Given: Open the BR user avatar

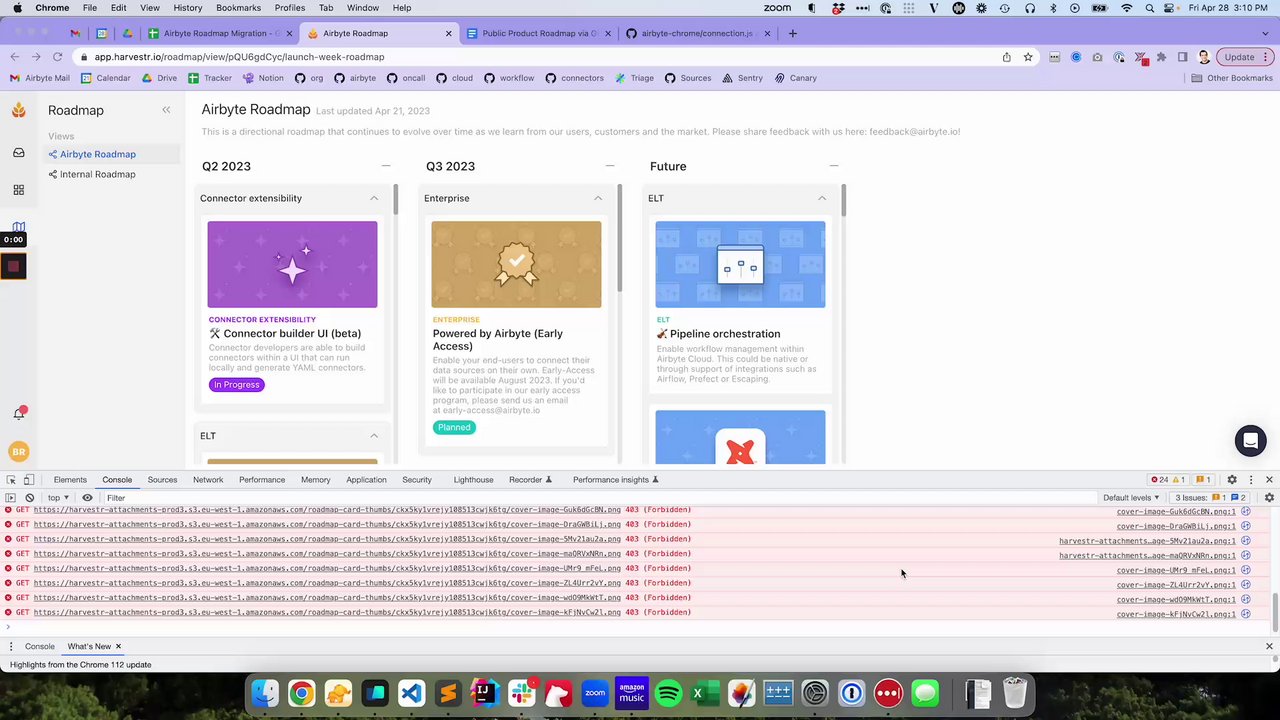Looking at the screenshot, I should point(18,452).
